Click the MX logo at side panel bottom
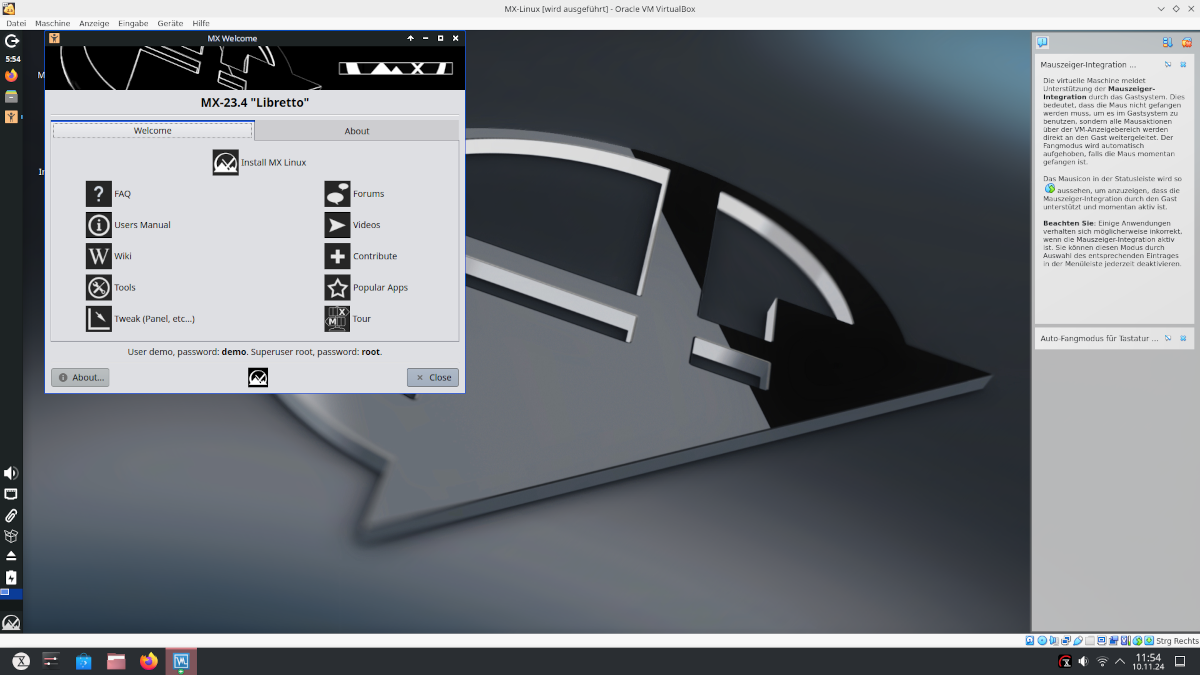This screenshot has height=675, width=1200. tap(11, 622)
